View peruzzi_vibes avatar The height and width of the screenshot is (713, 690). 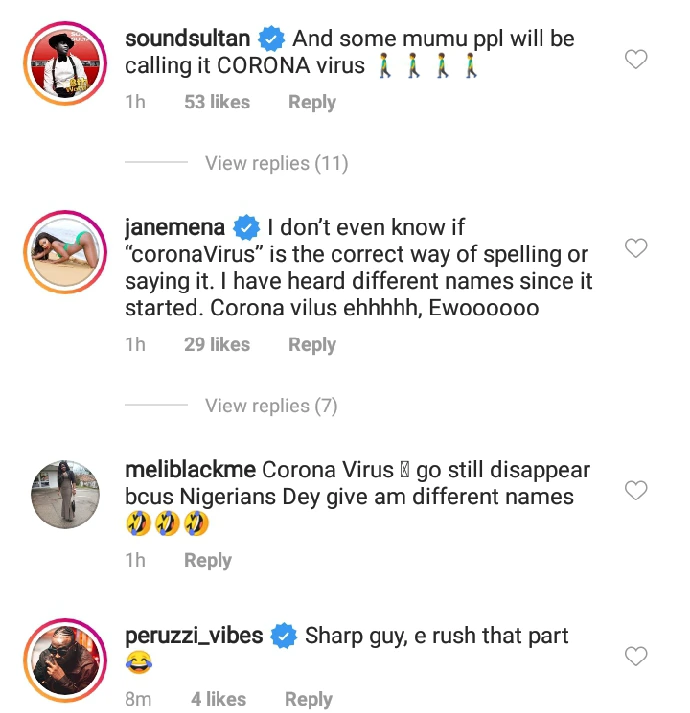pos(65,659)
